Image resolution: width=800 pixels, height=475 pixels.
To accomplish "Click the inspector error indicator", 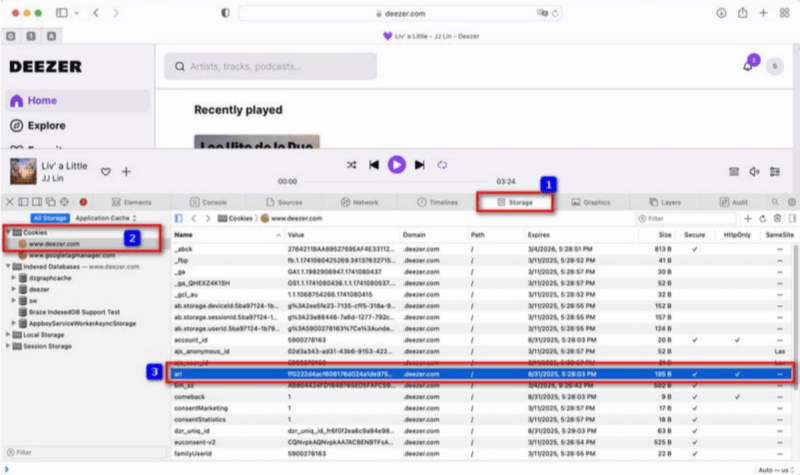I will coord(83,202).
